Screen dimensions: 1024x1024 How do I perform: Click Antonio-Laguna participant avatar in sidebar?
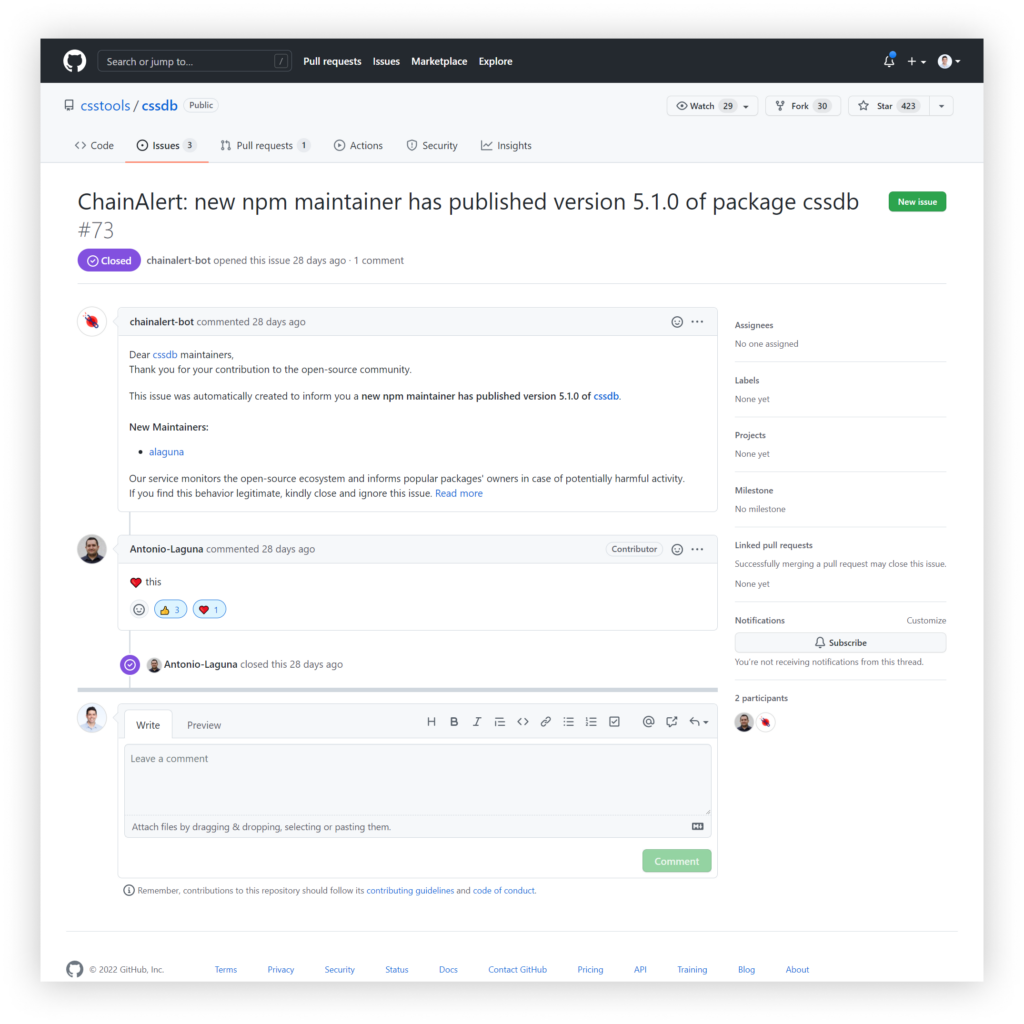pyautogui.click(x=744, y=722)
